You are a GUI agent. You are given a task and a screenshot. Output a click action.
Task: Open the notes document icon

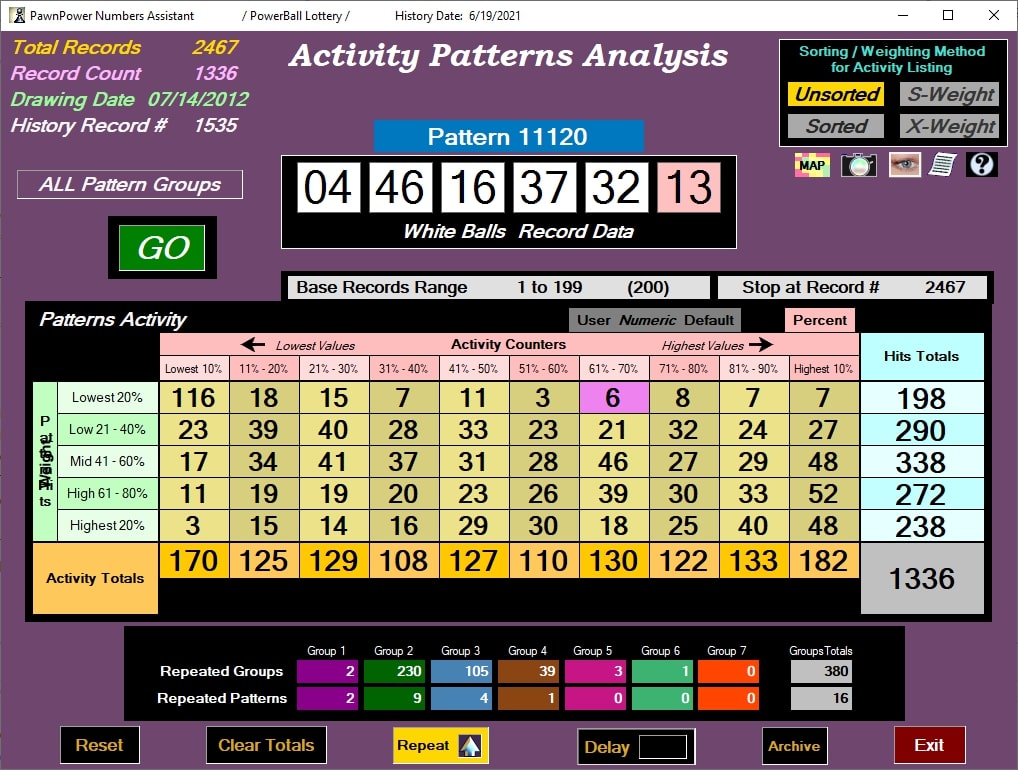coord(941,165)
